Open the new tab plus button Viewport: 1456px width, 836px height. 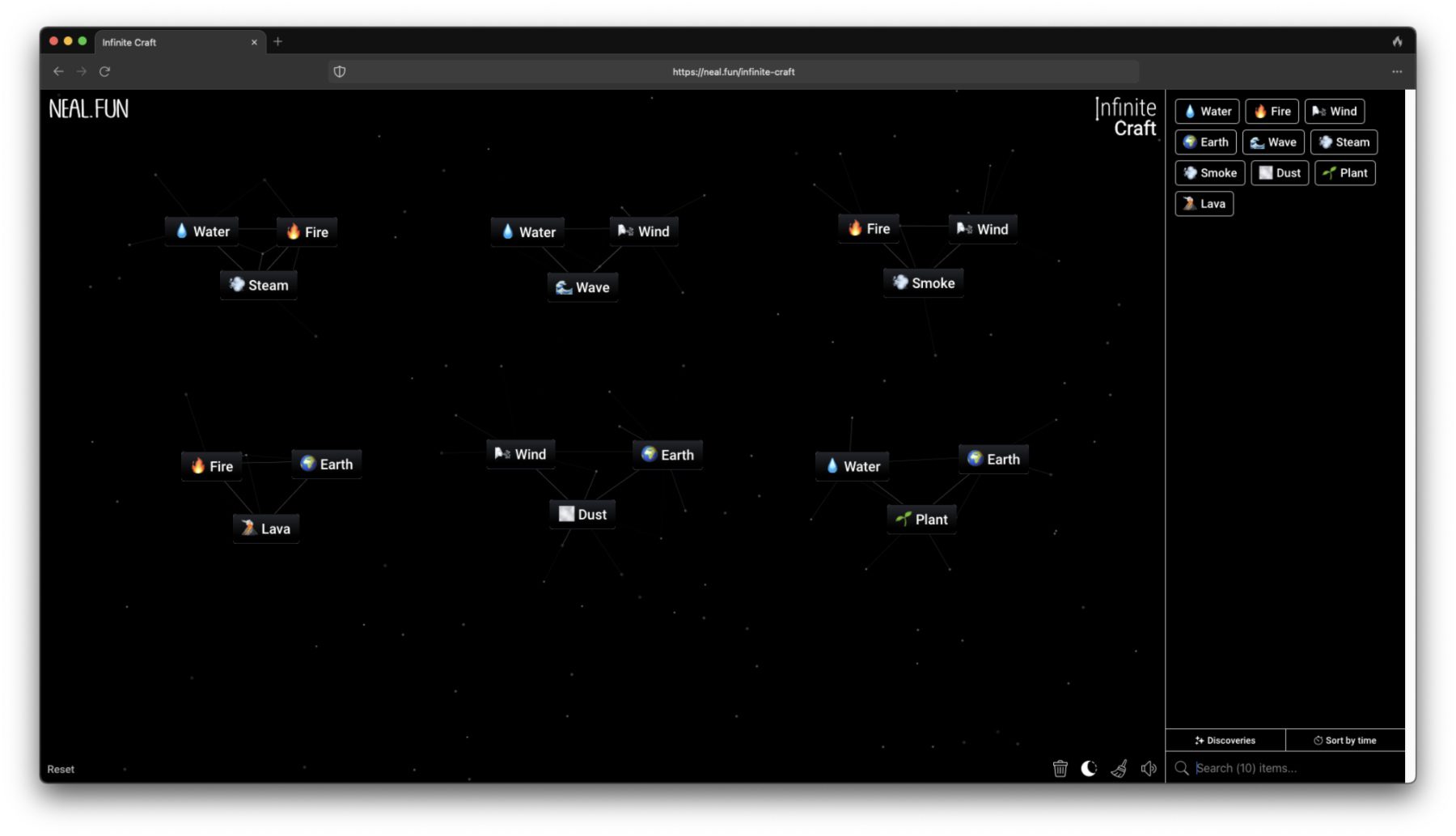277,42
